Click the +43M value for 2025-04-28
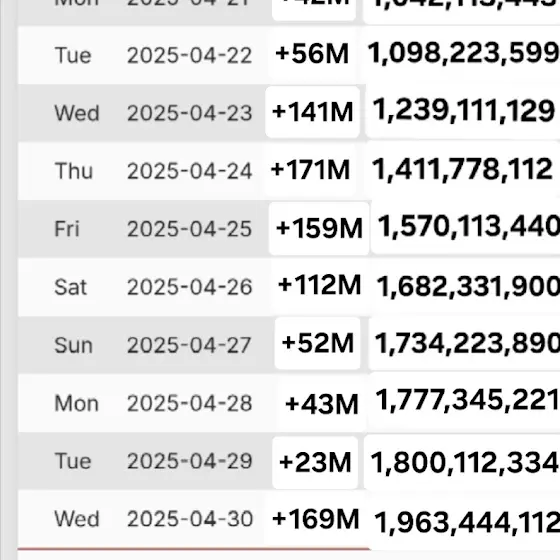The height and width of the screenshot is (560, 560). [x=321, y=404]
